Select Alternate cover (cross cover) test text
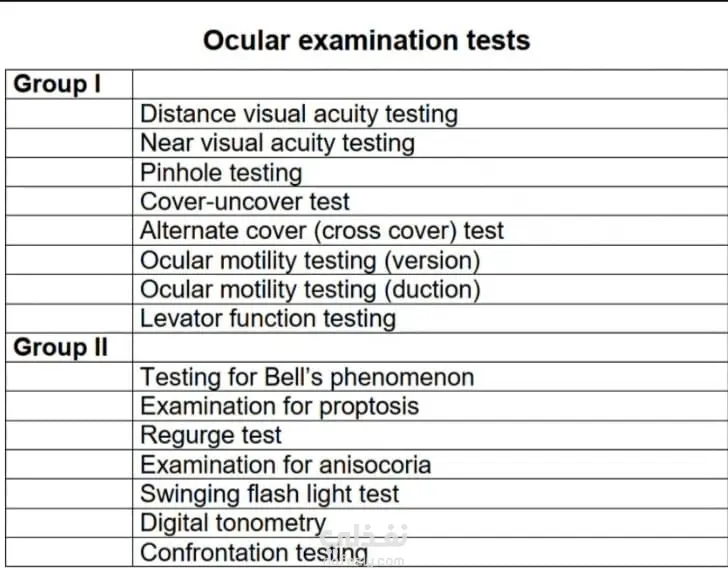728x569 pixels. 322,231
